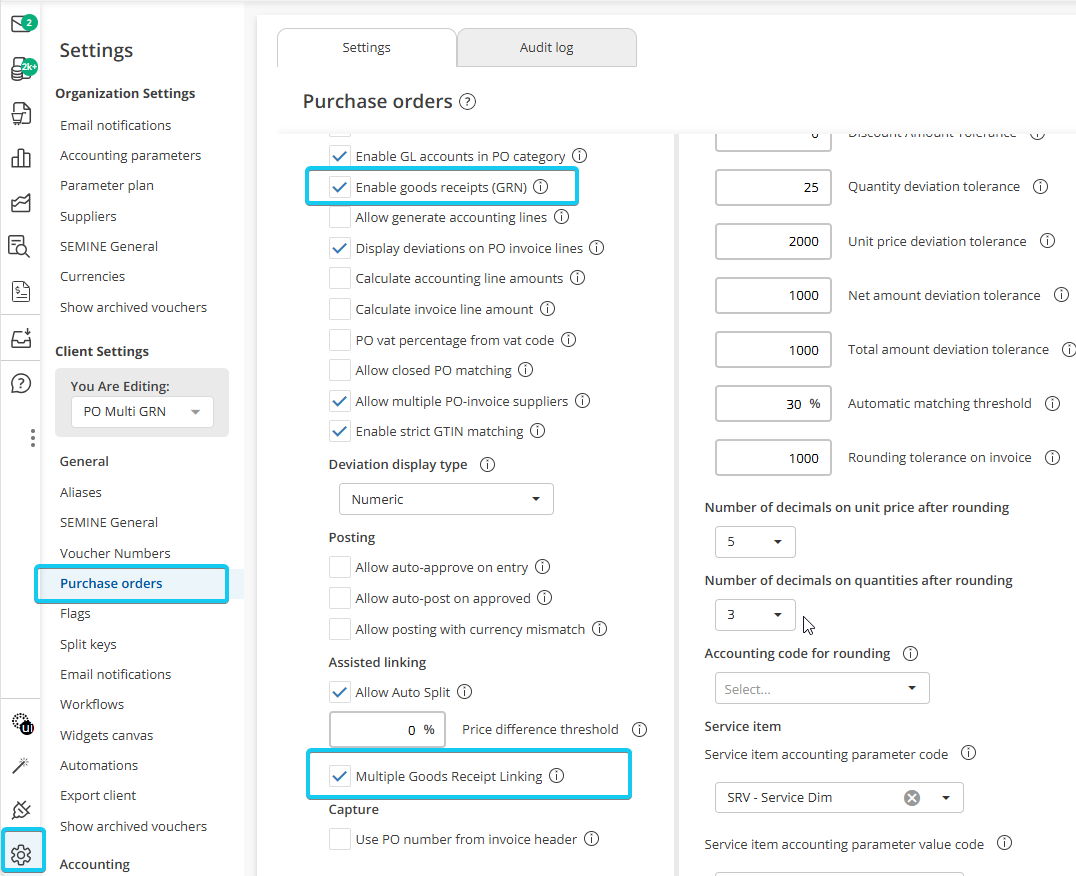Open the invoice document dollar icon

point(21,292)
